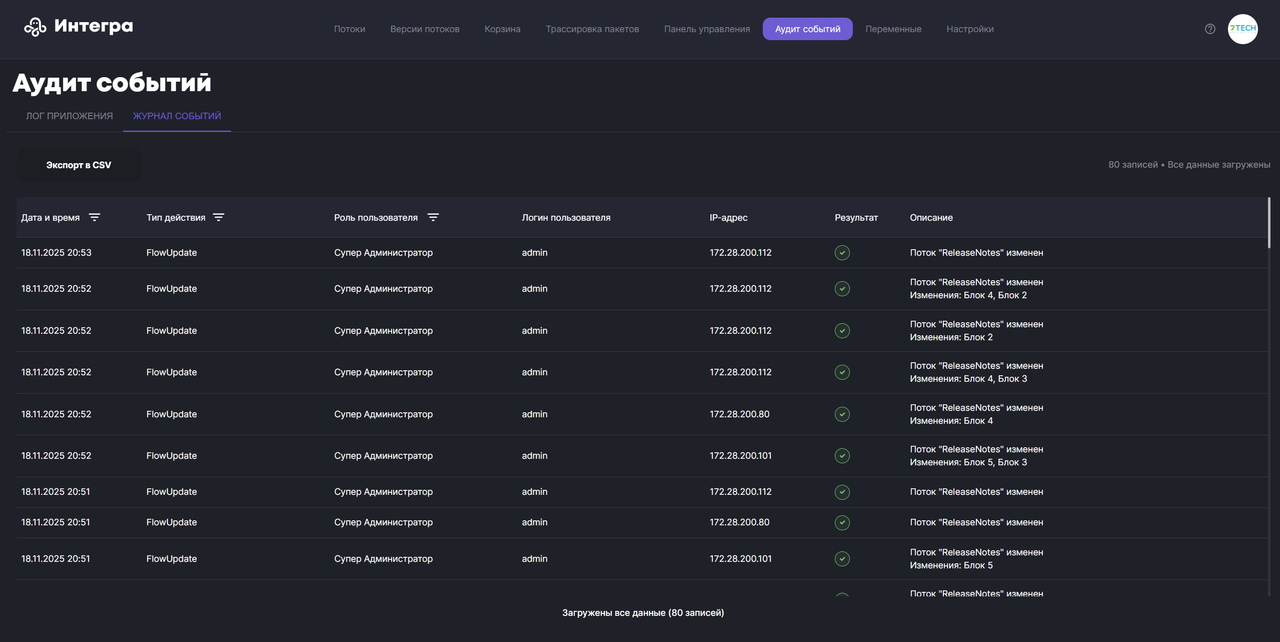
Task: Switch to ЛОГ ПРИЛОЖЕНИЯ tab
Action: (69, 116)
